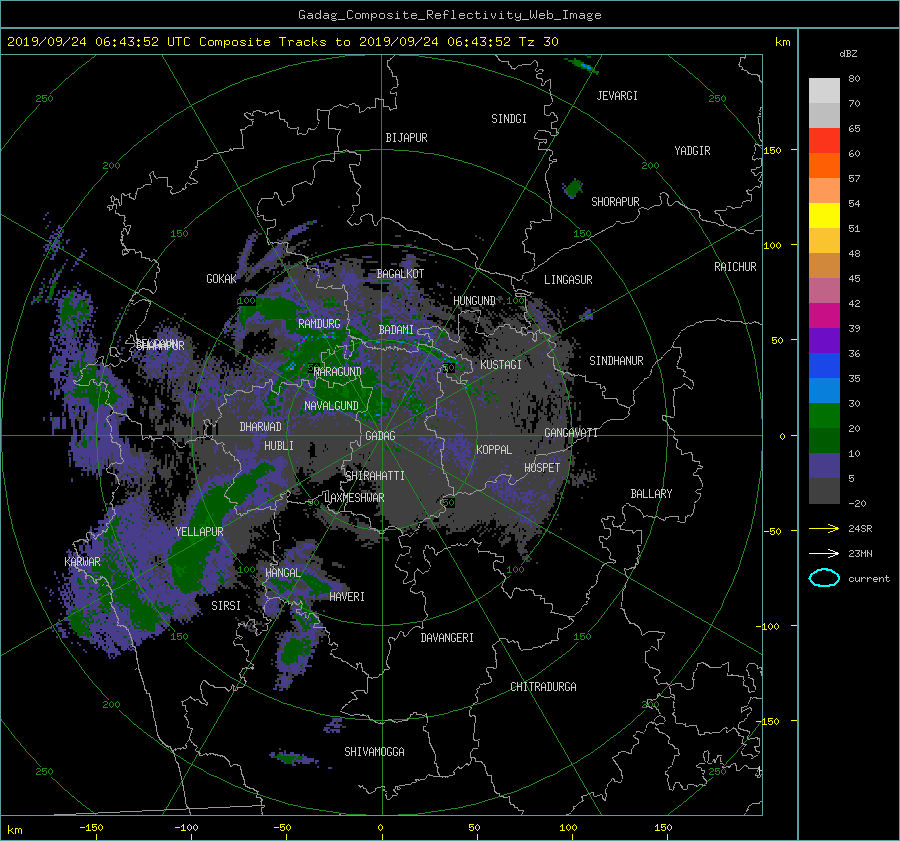Viewport: 900px width, 841px height.
Task: Click the JEVARGI city label
Action: pos(617,96)
